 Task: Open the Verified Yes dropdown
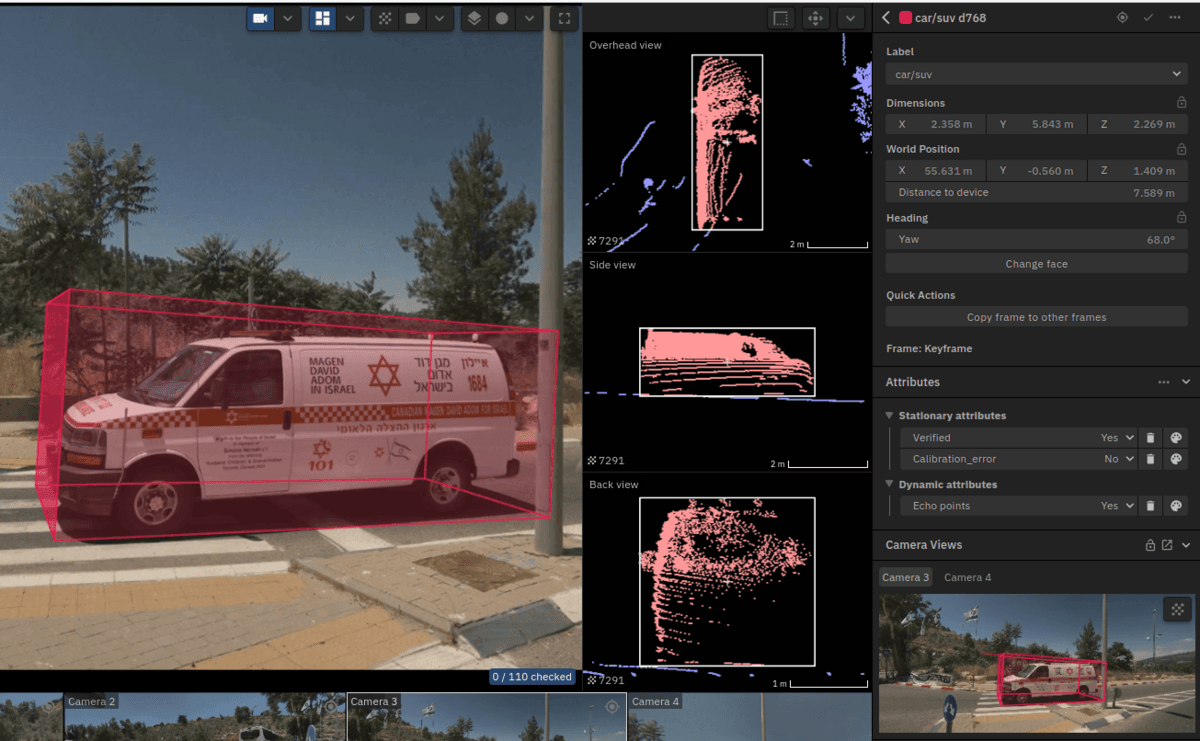pos(1118,437)
